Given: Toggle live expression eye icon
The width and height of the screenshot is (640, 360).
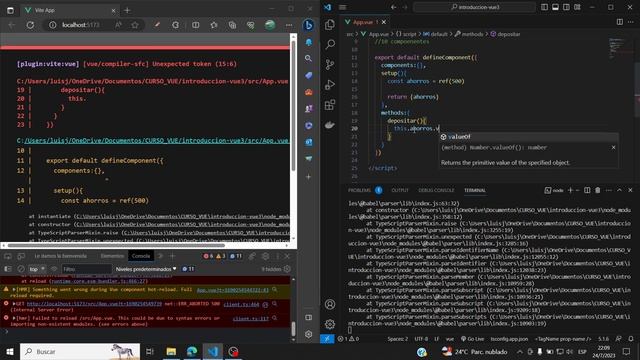Looking at the screenshot, I should click(54, 269).
